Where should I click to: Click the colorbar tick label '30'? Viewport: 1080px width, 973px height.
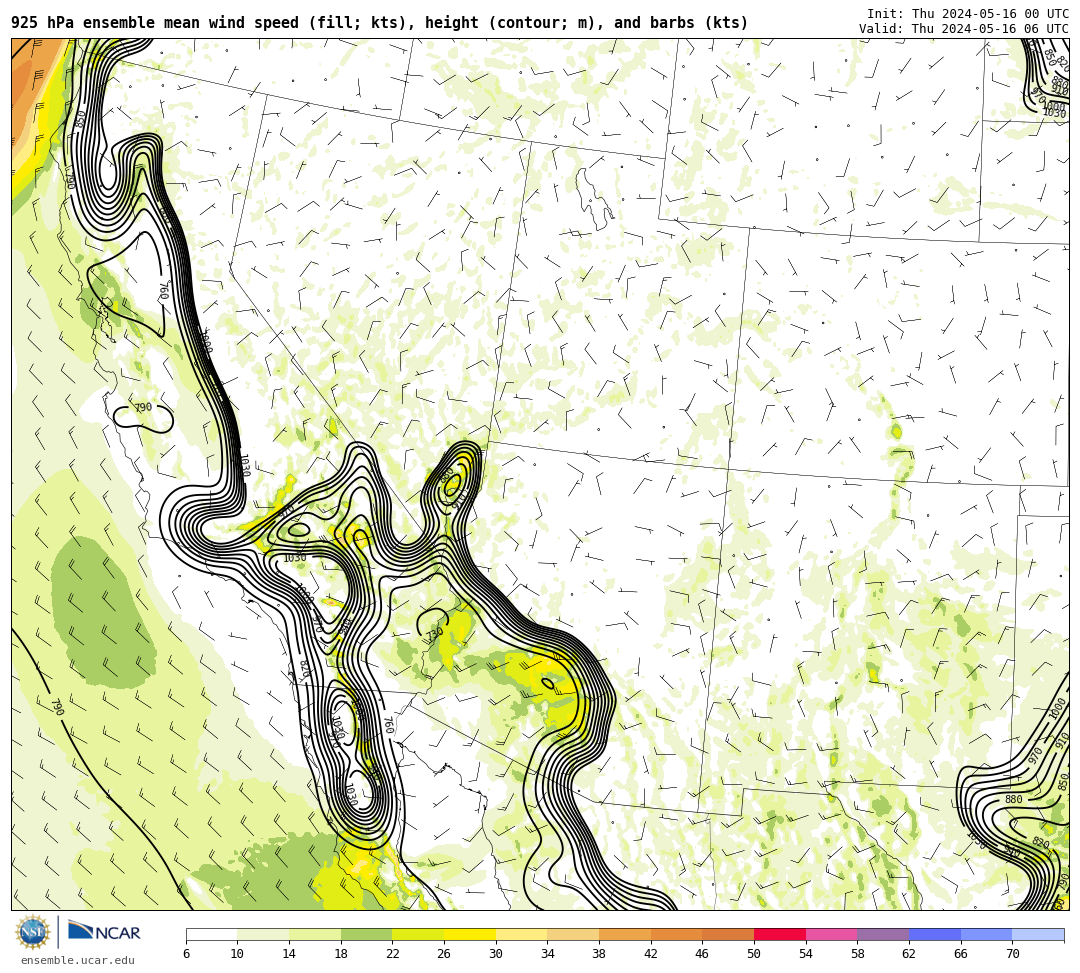point(496,954)
